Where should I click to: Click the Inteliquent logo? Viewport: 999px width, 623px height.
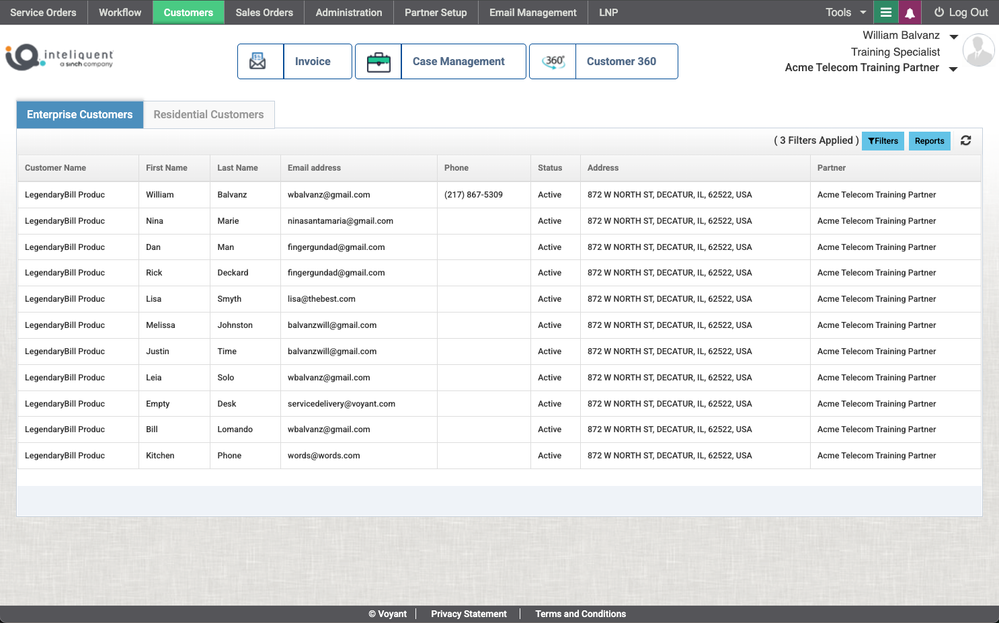[x=59, y=57]
